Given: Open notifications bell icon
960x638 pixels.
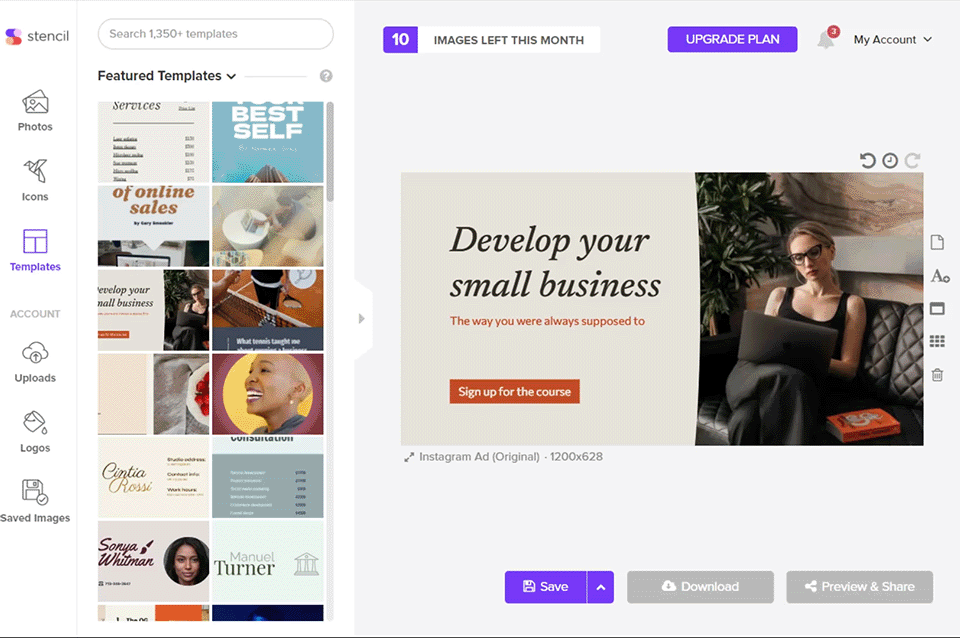Looking at the screenshot, I should (x=827, y=39).
